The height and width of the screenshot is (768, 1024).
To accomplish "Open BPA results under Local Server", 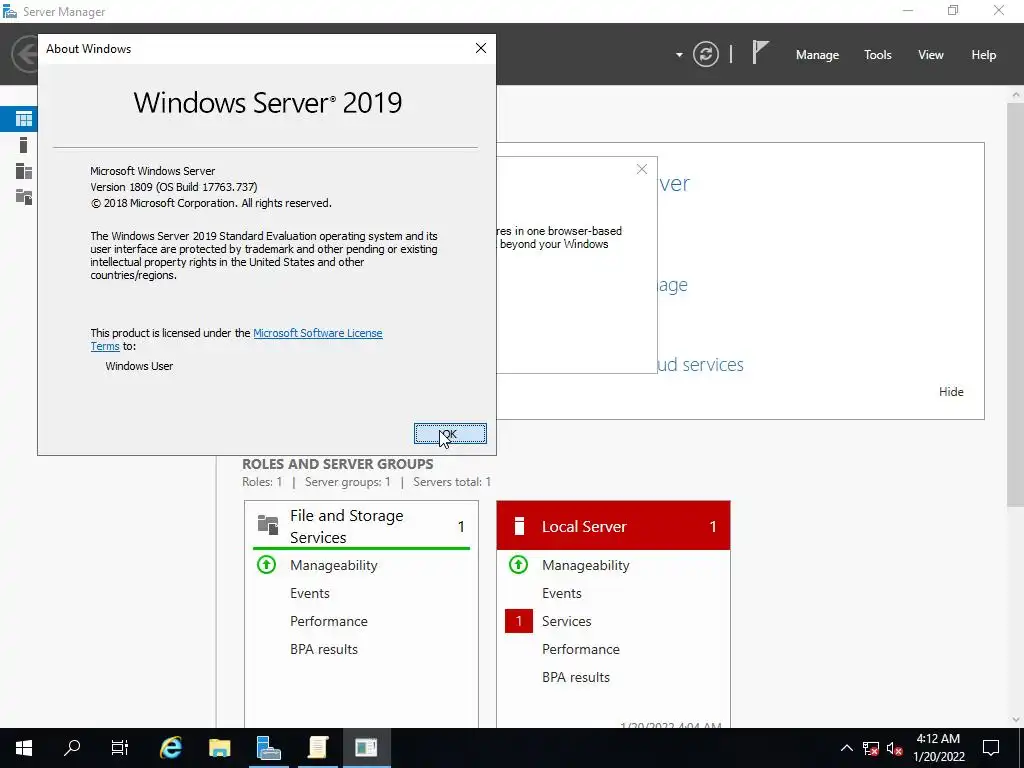I will 575,677.
